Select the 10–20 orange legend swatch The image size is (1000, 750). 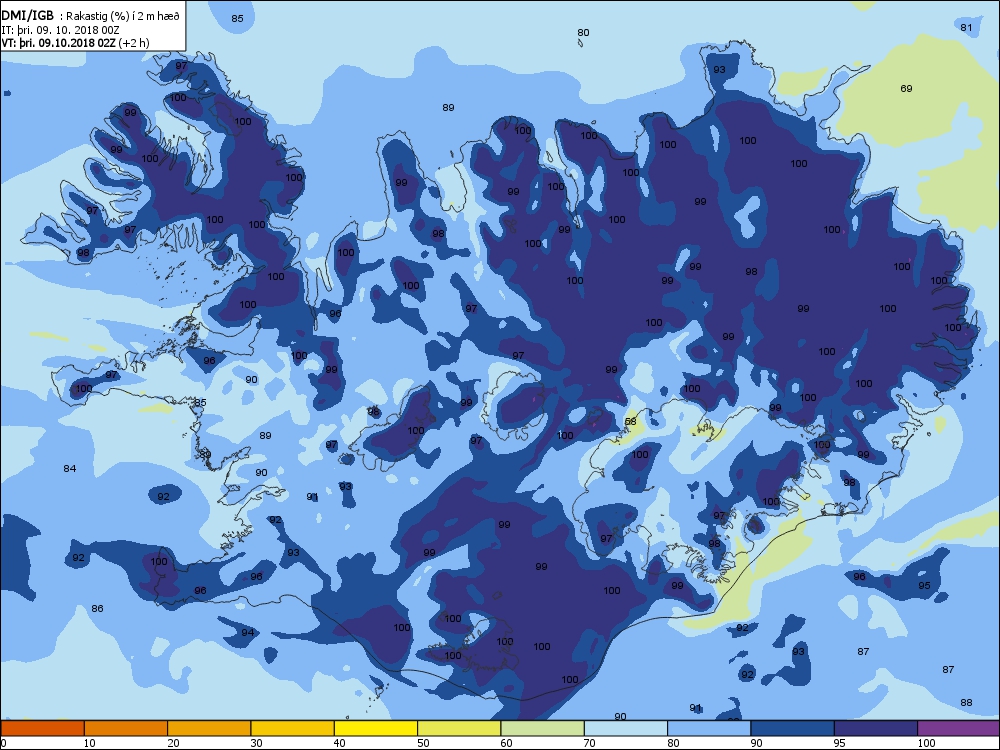pyautogui.click(x=126, y=728)
